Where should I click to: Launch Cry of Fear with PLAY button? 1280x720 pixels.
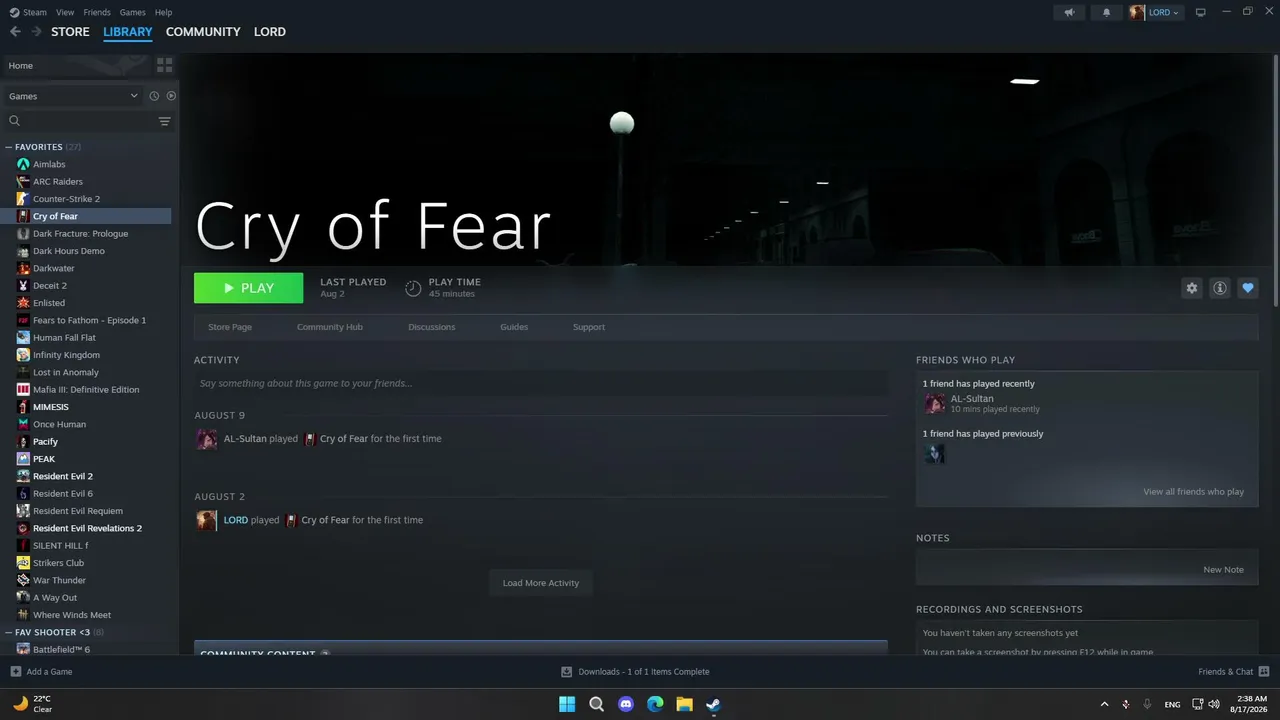[248, 288]
